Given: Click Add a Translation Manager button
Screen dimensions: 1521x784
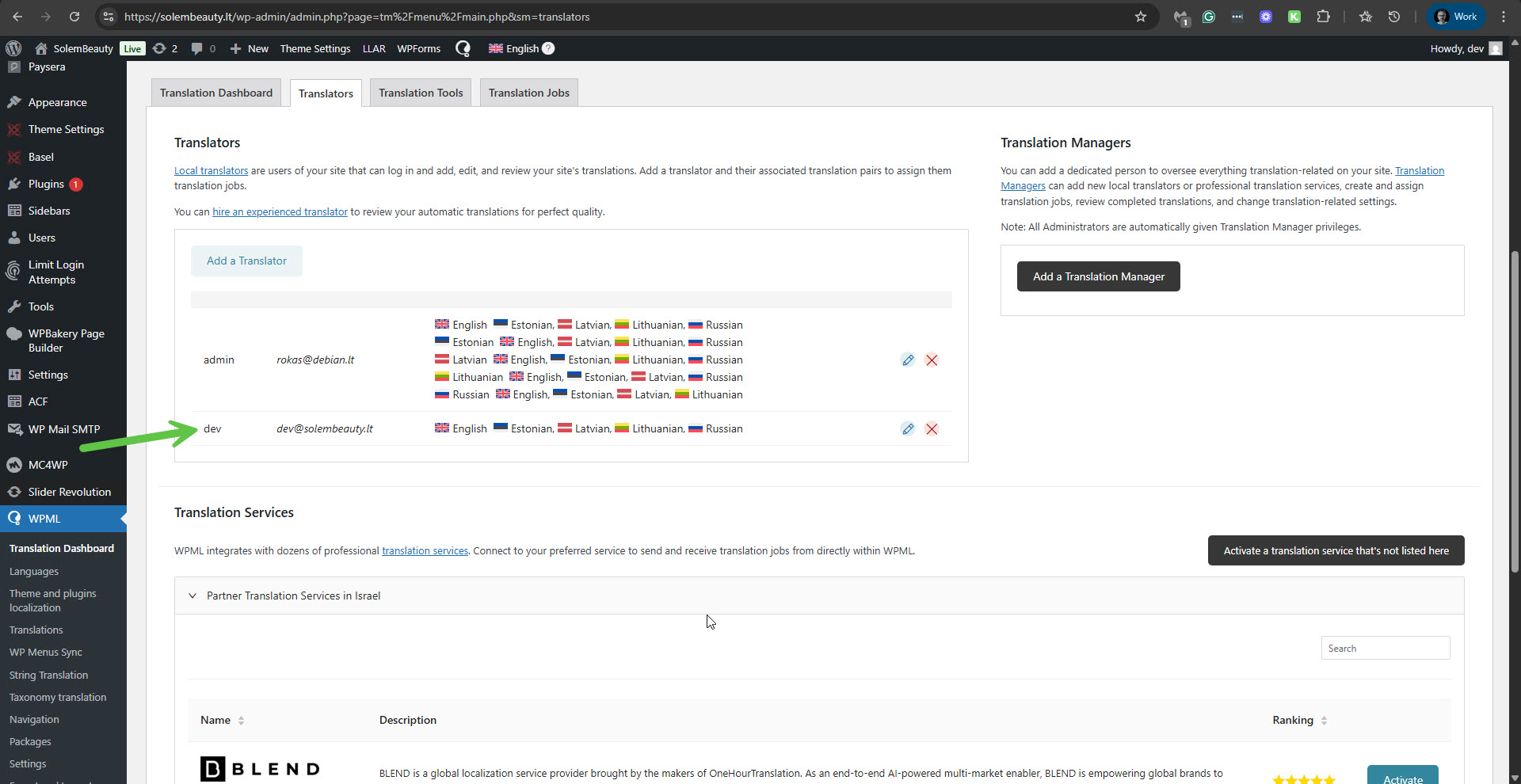Looking at the screenshot, I should pyautogui.click(x=1099, y=276).
